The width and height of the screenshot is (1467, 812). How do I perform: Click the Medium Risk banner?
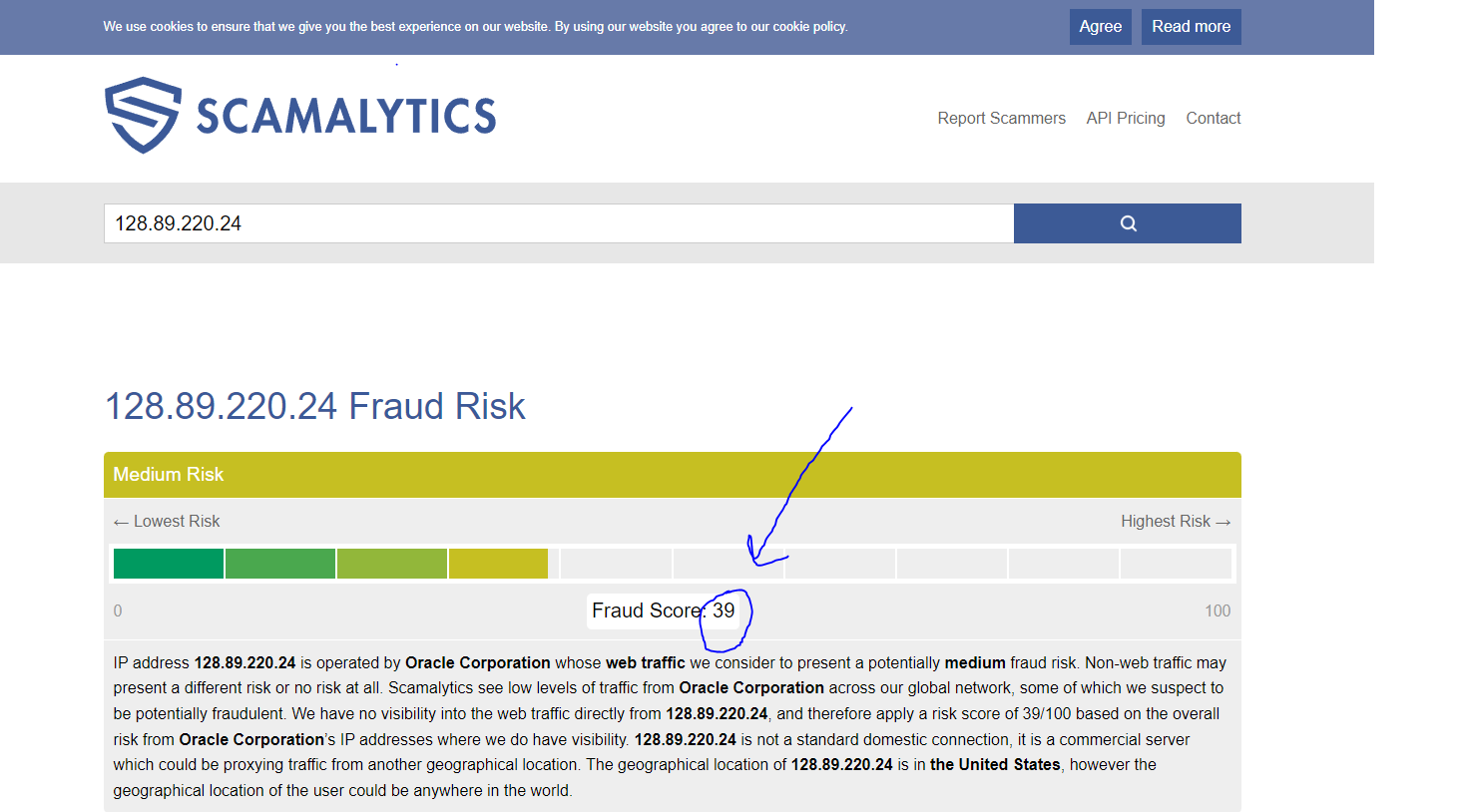tap(672, 475)
